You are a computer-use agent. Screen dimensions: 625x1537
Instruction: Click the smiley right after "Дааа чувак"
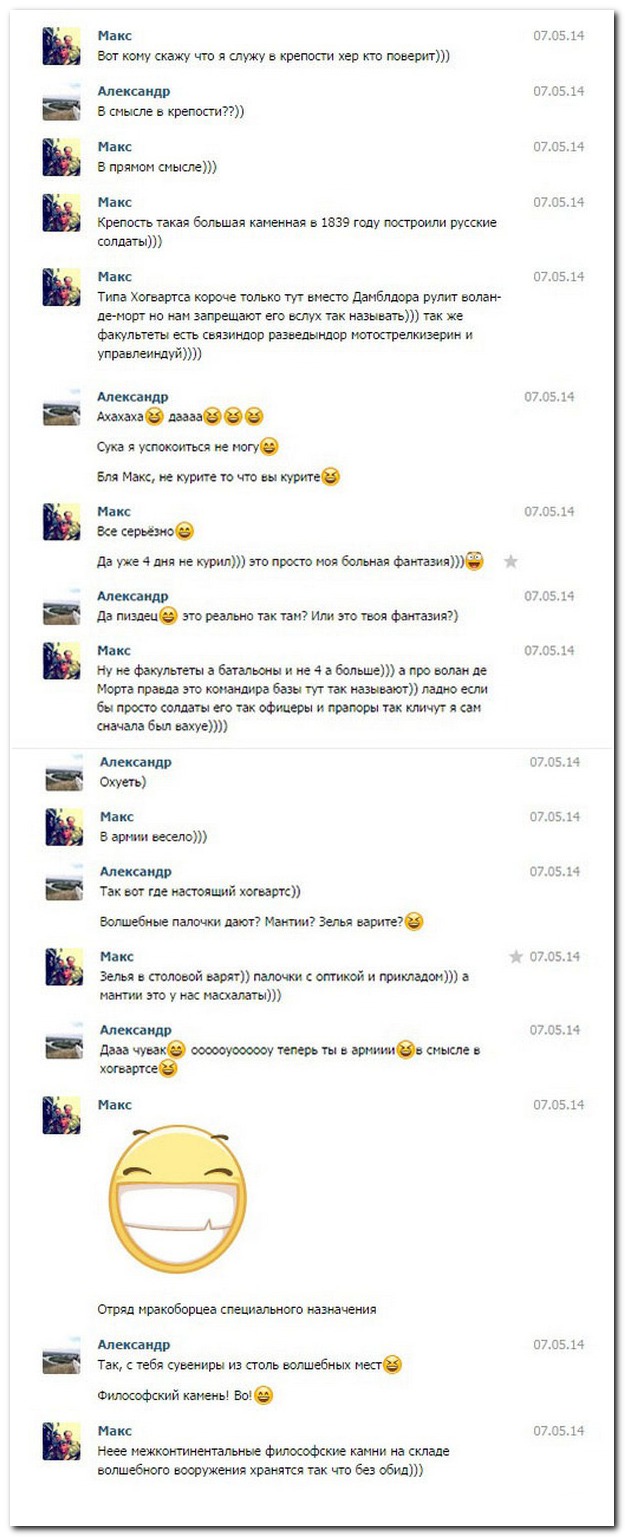click(x=177, y=1050)
